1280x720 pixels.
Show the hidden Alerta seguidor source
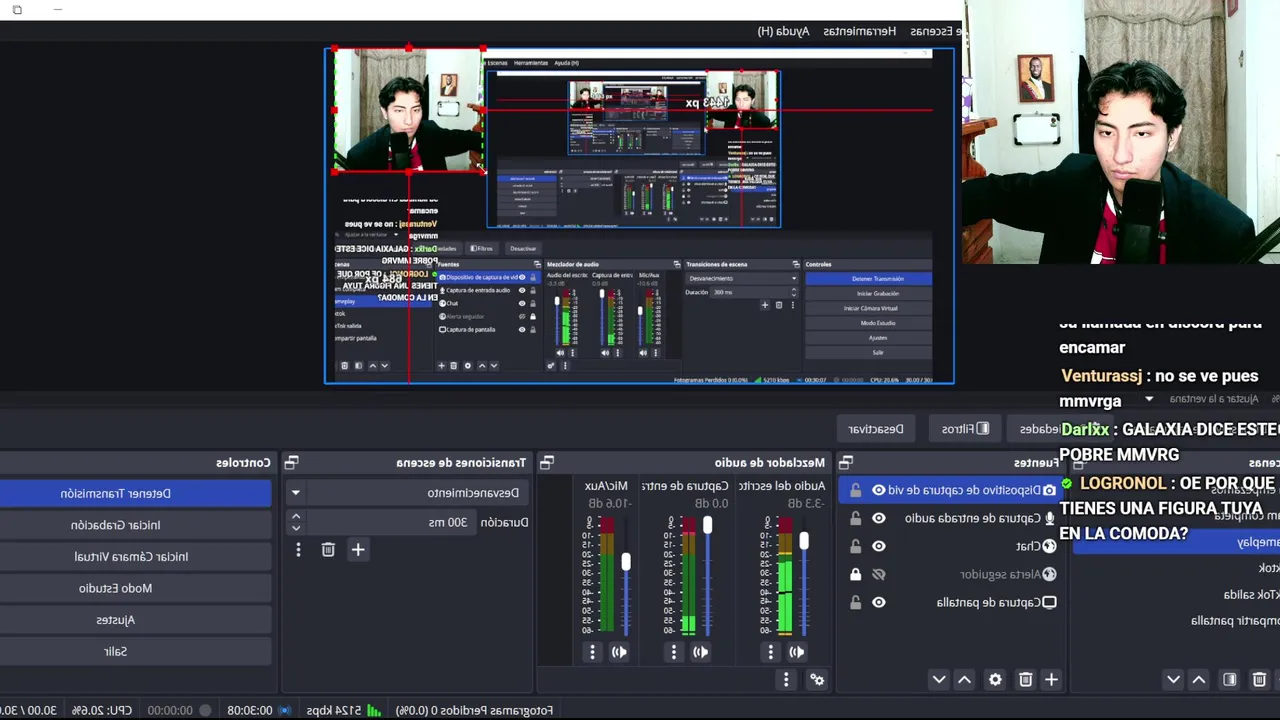point(878,574)
